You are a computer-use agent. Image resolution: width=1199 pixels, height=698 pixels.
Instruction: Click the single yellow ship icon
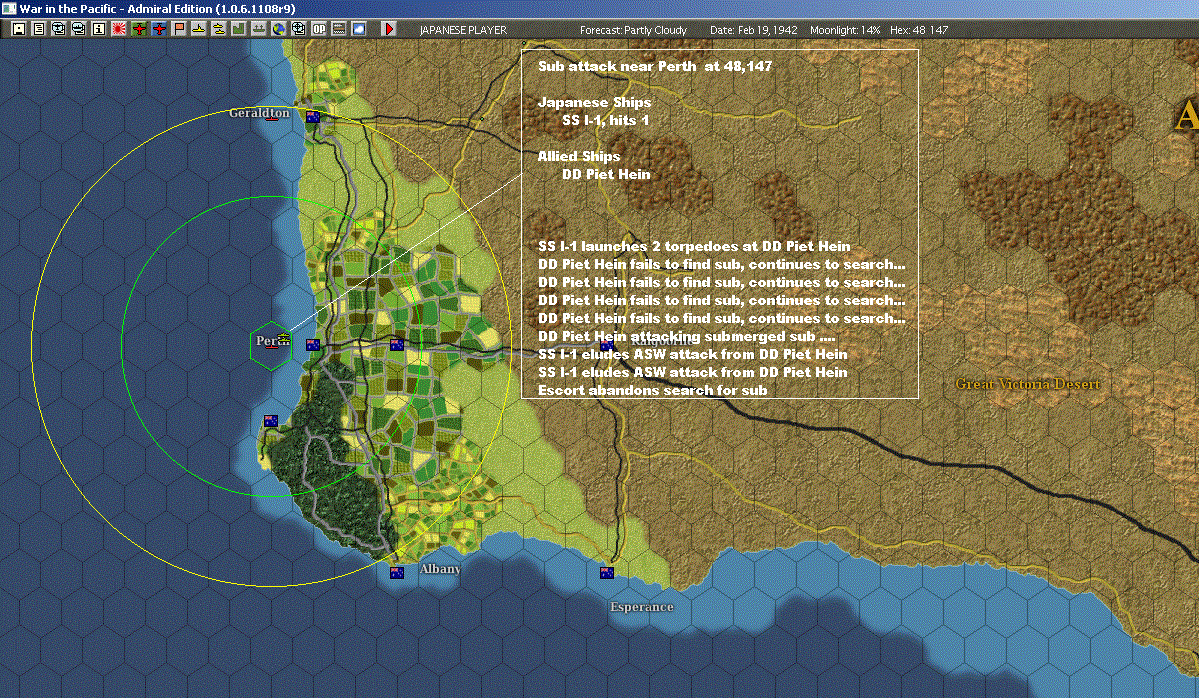coord(199,29)
